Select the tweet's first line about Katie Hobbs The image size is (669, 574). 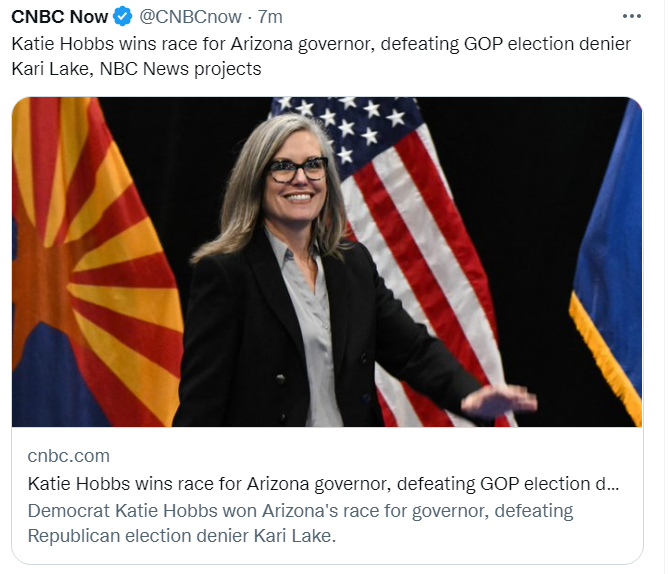tap(321, 44)
